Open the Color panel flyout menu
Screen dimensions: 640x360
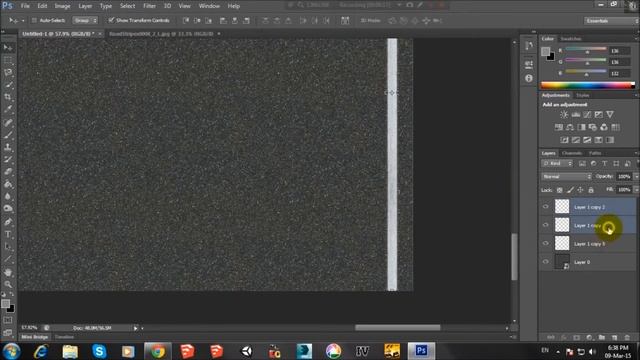637,39
